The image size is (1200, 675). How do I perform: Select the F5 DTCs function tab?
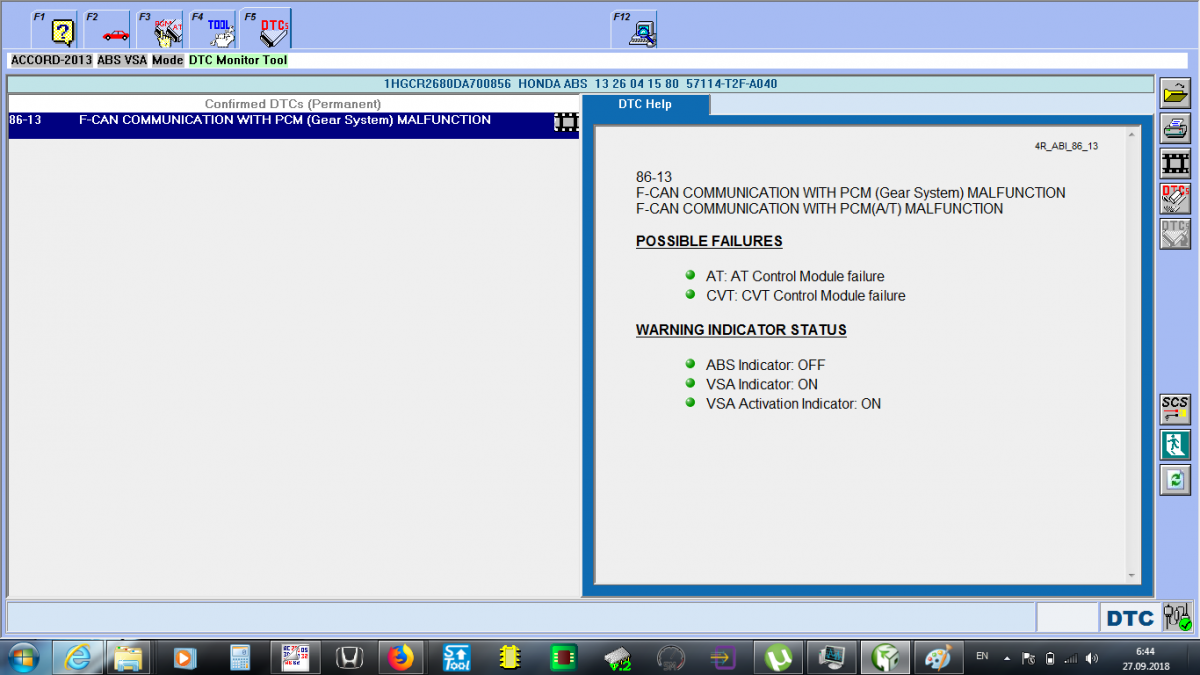tap(266, 29)
